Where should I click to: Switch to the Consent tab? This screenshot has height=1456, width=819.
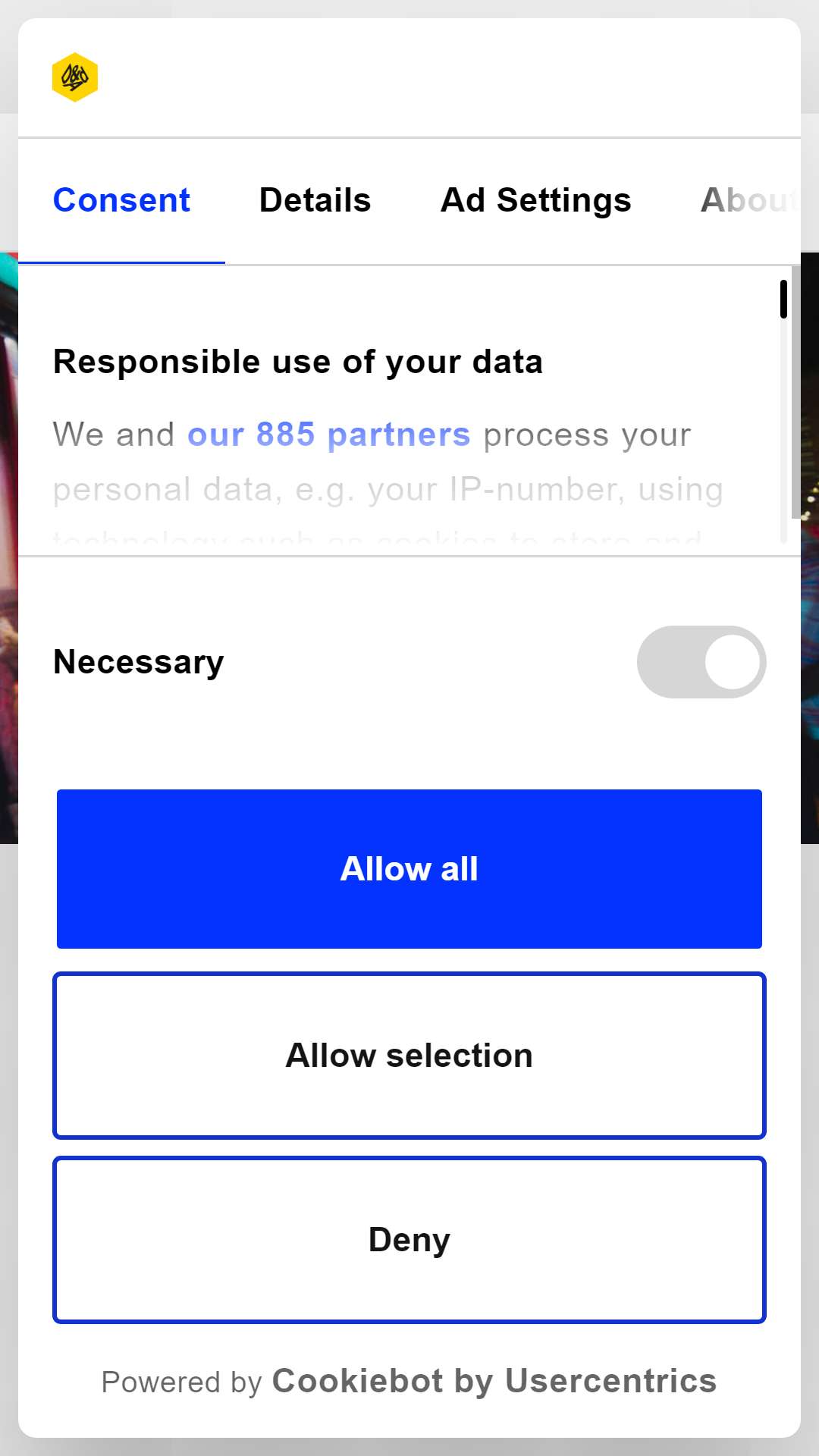point(121,201)
